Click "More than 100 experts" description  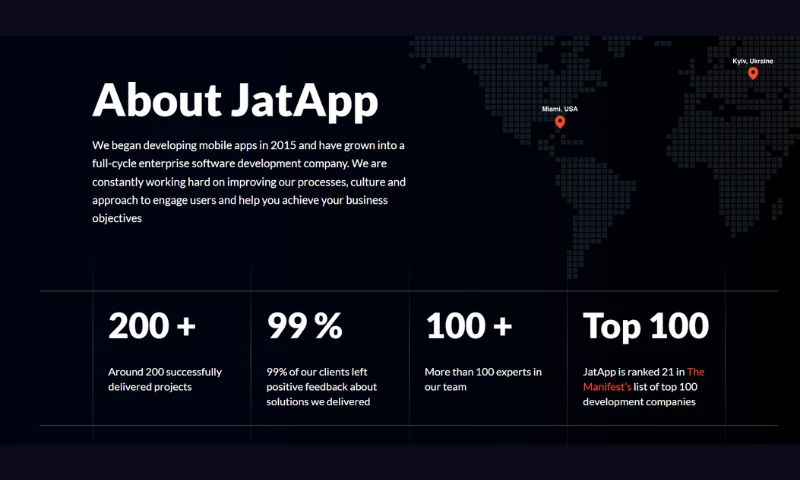pyautogui.click(x=483, y=379)
